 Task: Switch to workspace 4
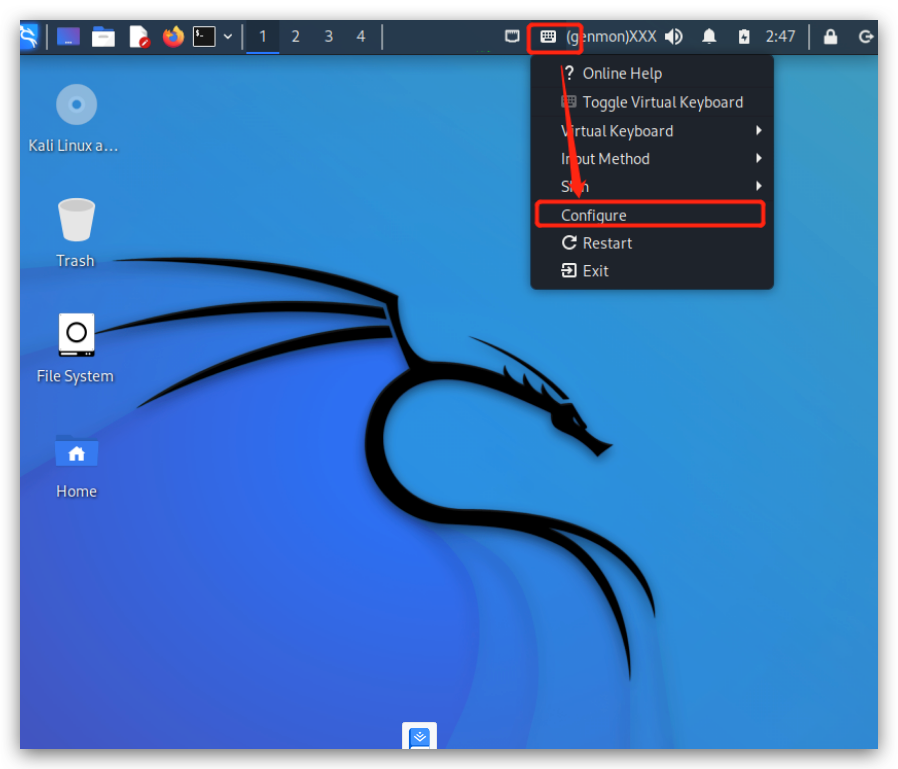pos(361,37)
